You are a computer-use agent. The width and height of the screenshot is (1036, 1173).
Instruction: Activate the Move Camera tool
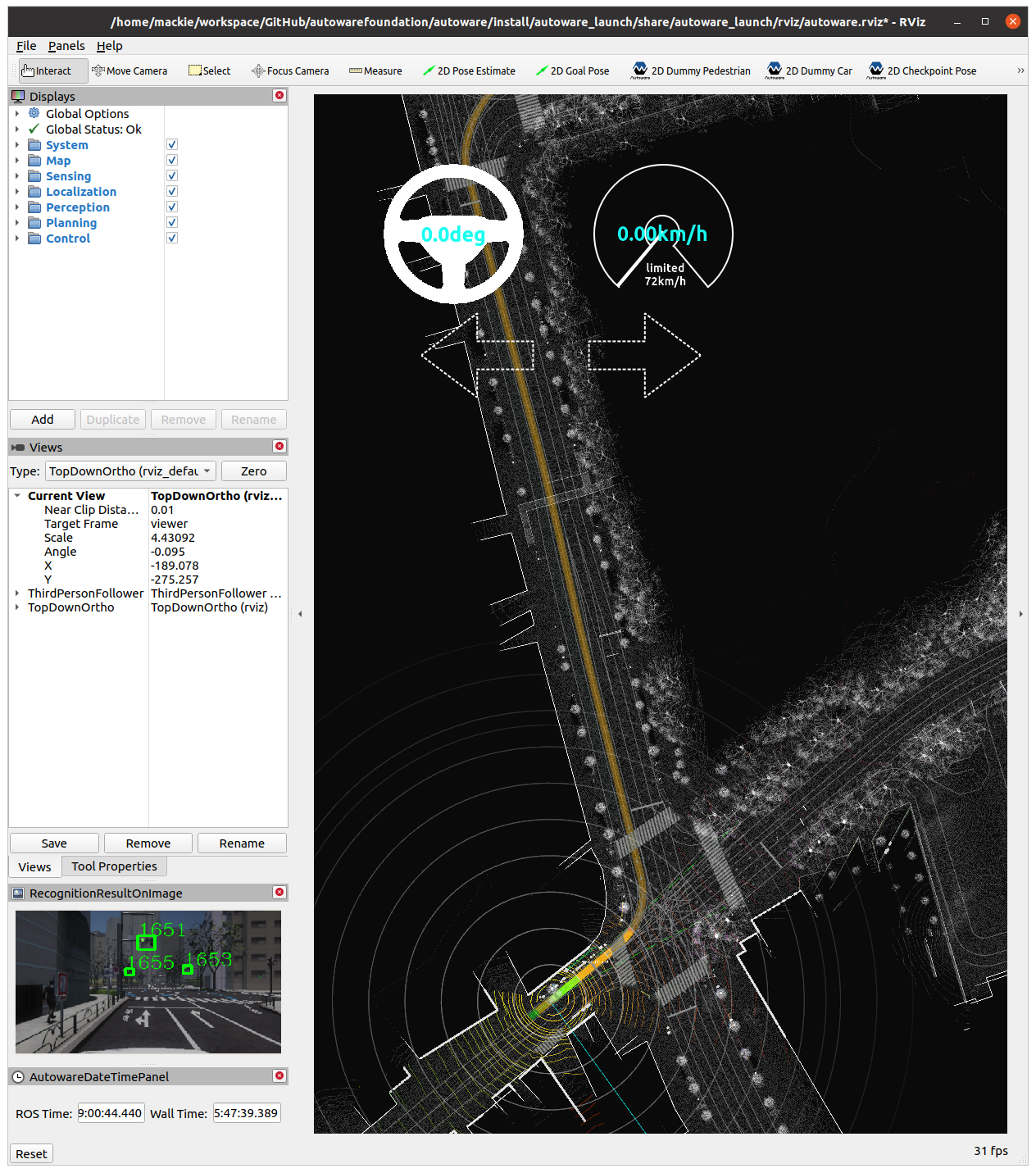coord(129,71)
